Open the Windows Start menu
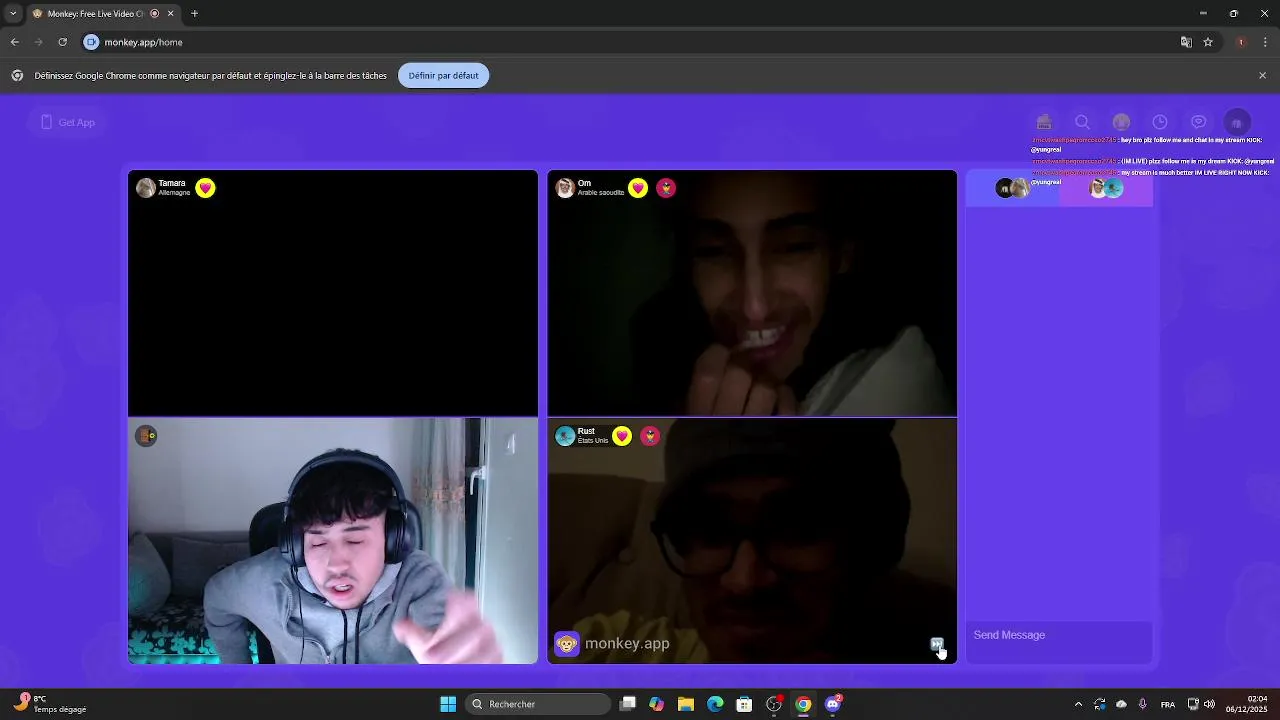 448,704
